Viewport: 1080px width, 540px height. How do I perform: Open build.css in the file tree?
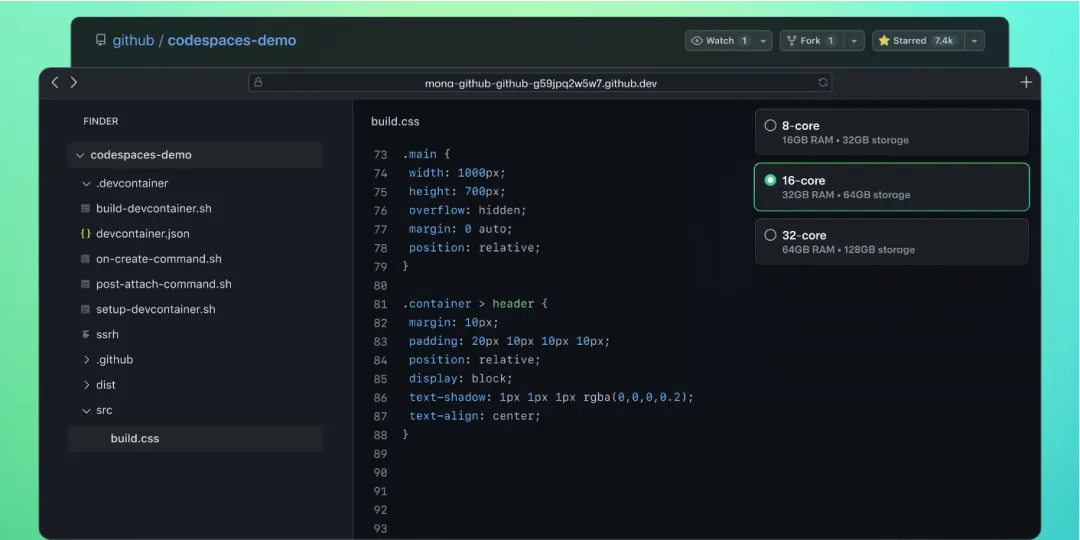135,439
